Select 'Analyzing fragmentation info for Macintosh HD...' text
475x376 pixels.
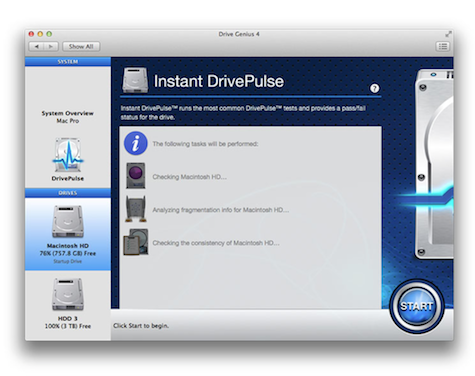pos(221,210)
